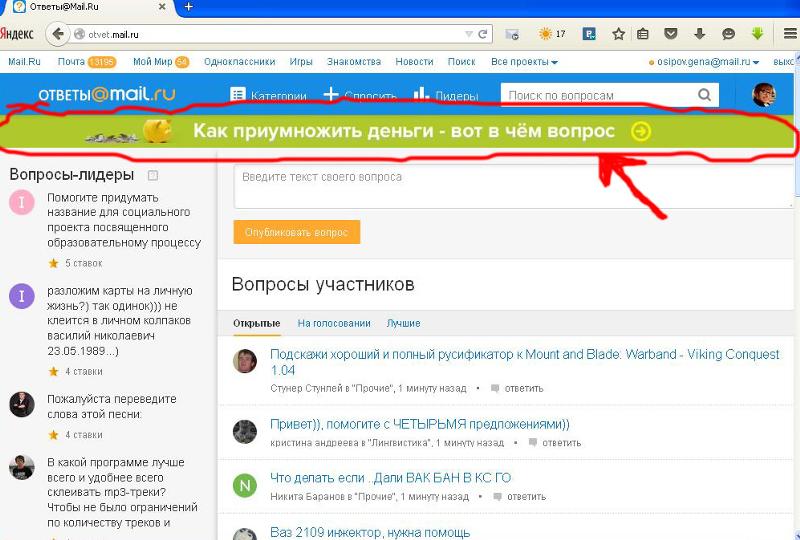Click the Спросить menu item
This screenshot has width=800, height=540.
coord(360,95)
